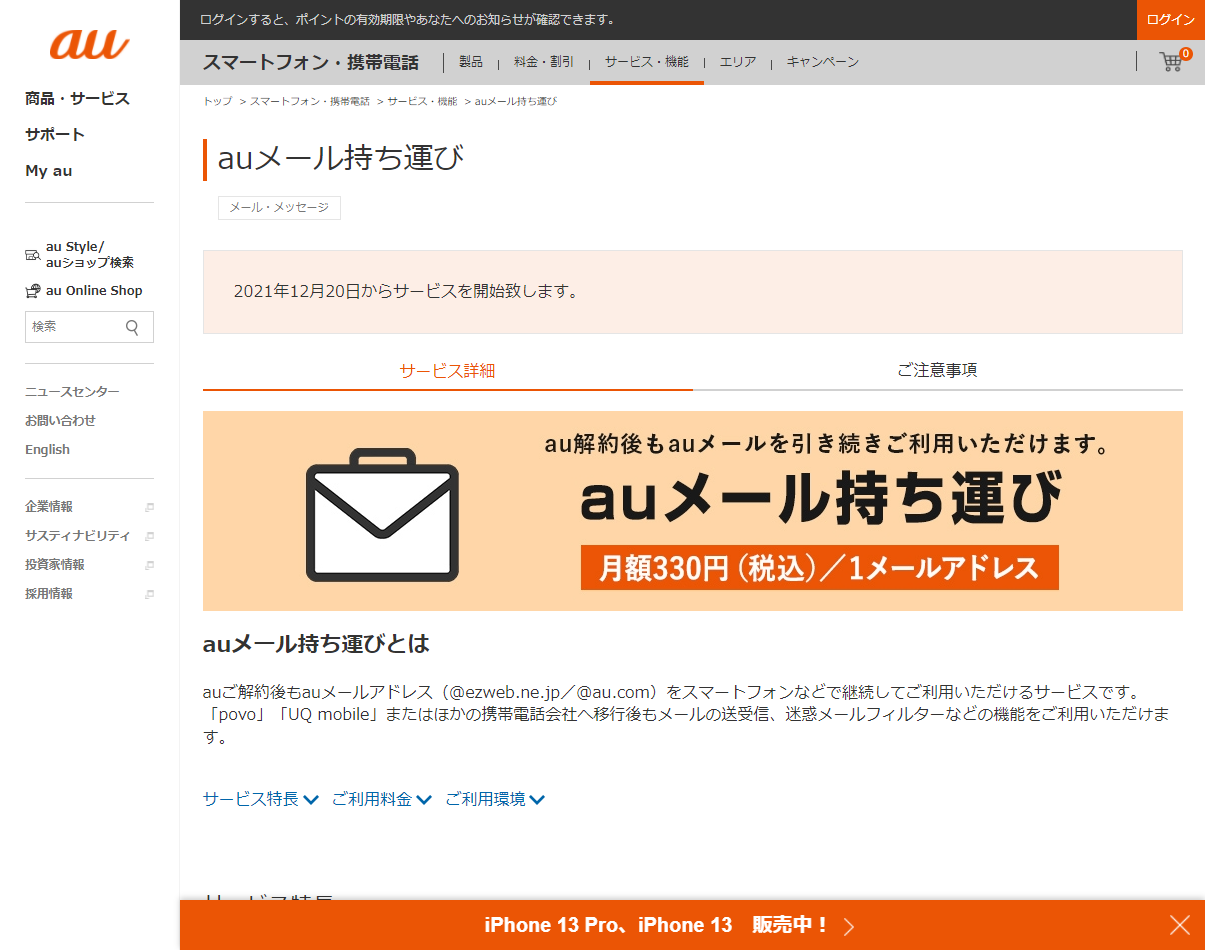Close the iPhone 13 promo banner
Viewport: 1205px width, 950px height.
[1180, 925]
